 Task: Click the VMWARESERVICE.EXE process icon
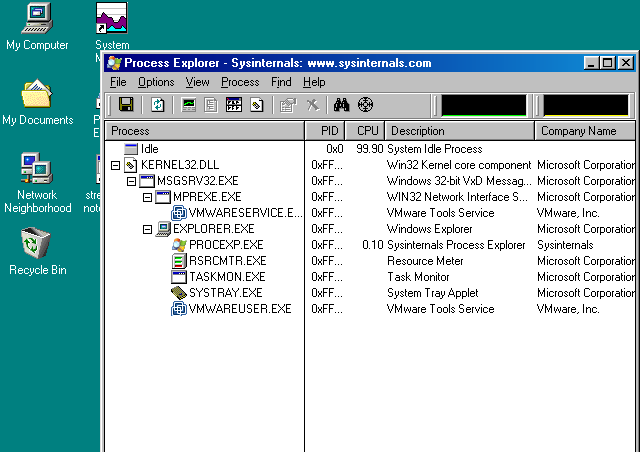[x=179, y=213]
